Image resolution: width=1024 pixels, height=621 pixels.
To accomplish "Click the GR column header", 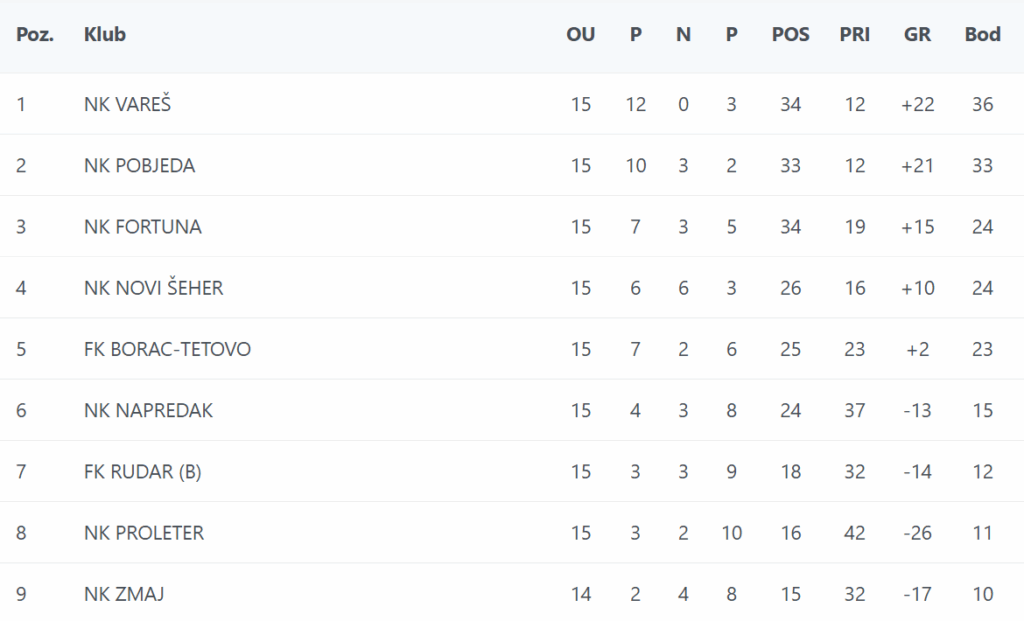I will (x=917, y=35).
